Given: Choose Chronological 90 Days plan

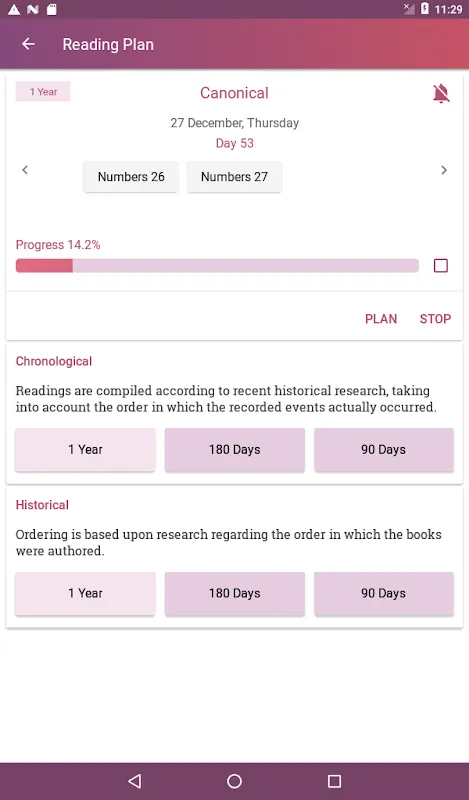Looking at the screenshot, I should click(384, 449).
